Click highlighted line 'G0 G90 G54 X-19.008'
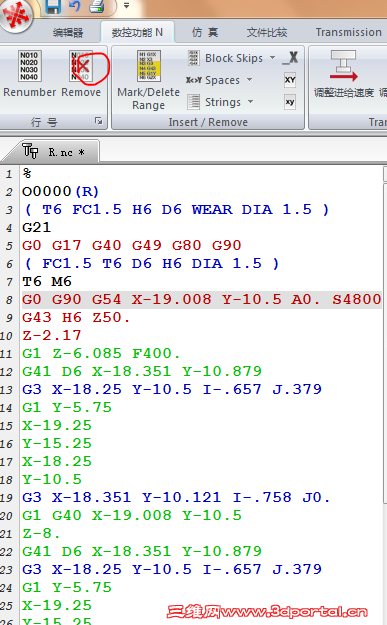 click(x=202, y=299)
